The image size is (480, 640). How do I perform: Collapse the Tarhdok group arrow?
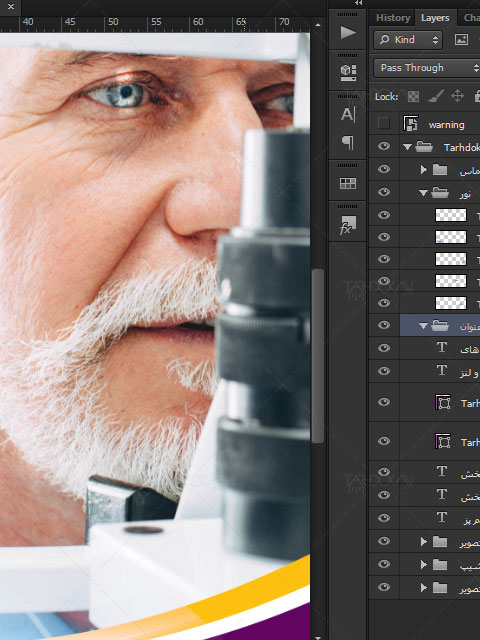coord(407,147)
